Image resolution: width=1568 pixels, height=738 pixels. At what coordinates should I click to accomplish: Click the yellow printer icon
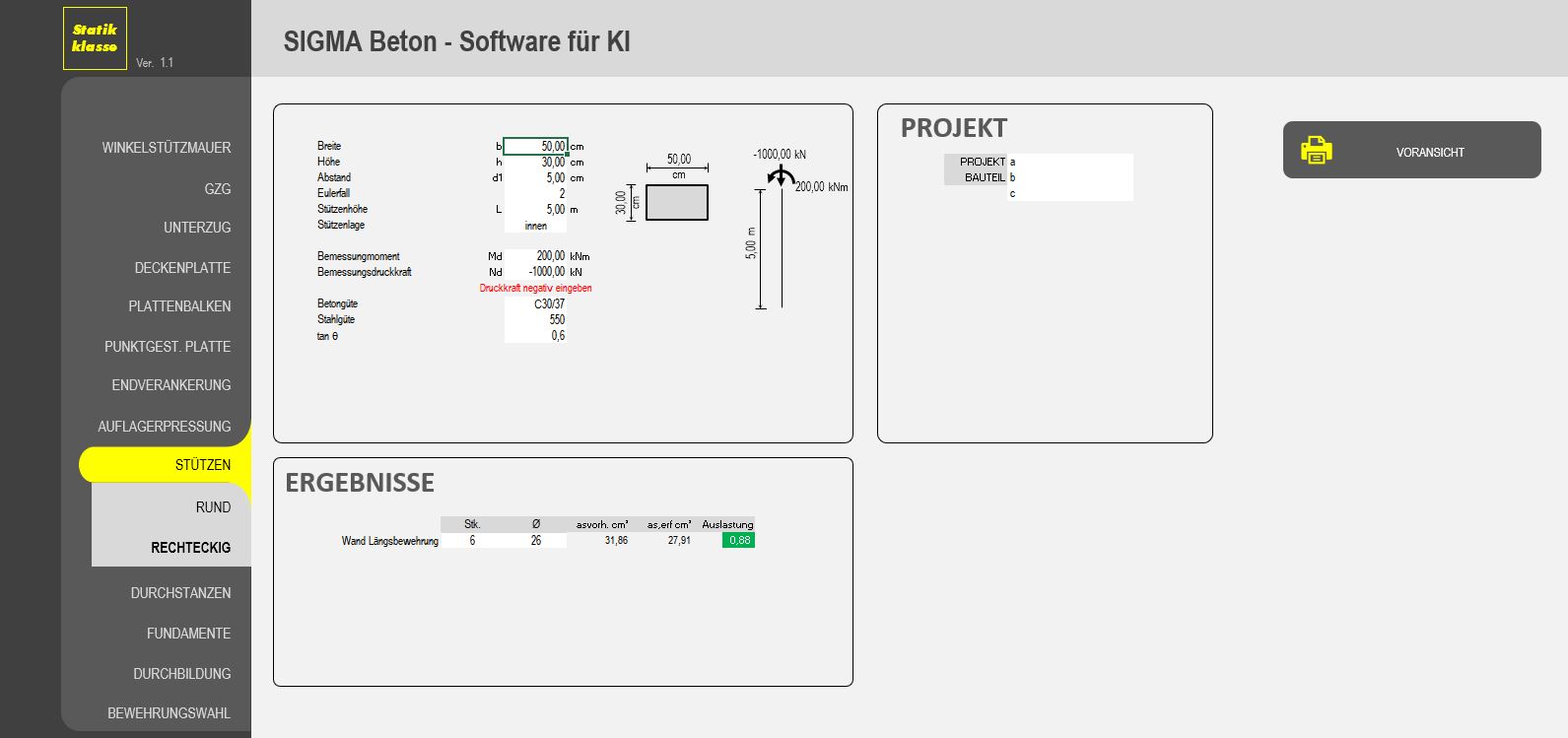(1316, 150)
